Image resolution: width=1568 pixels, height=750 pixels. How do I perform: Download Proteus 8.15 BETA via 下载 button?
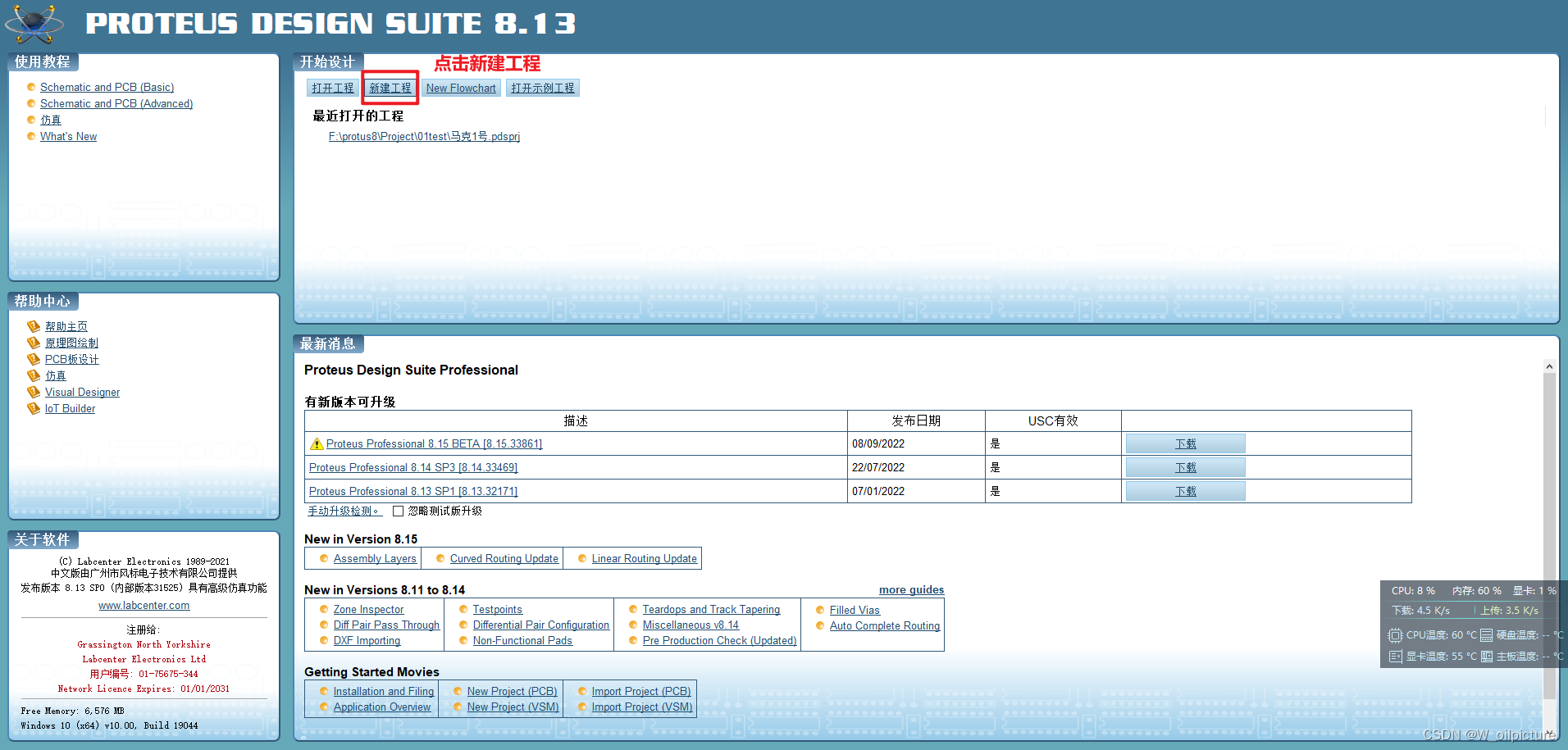1185,443
